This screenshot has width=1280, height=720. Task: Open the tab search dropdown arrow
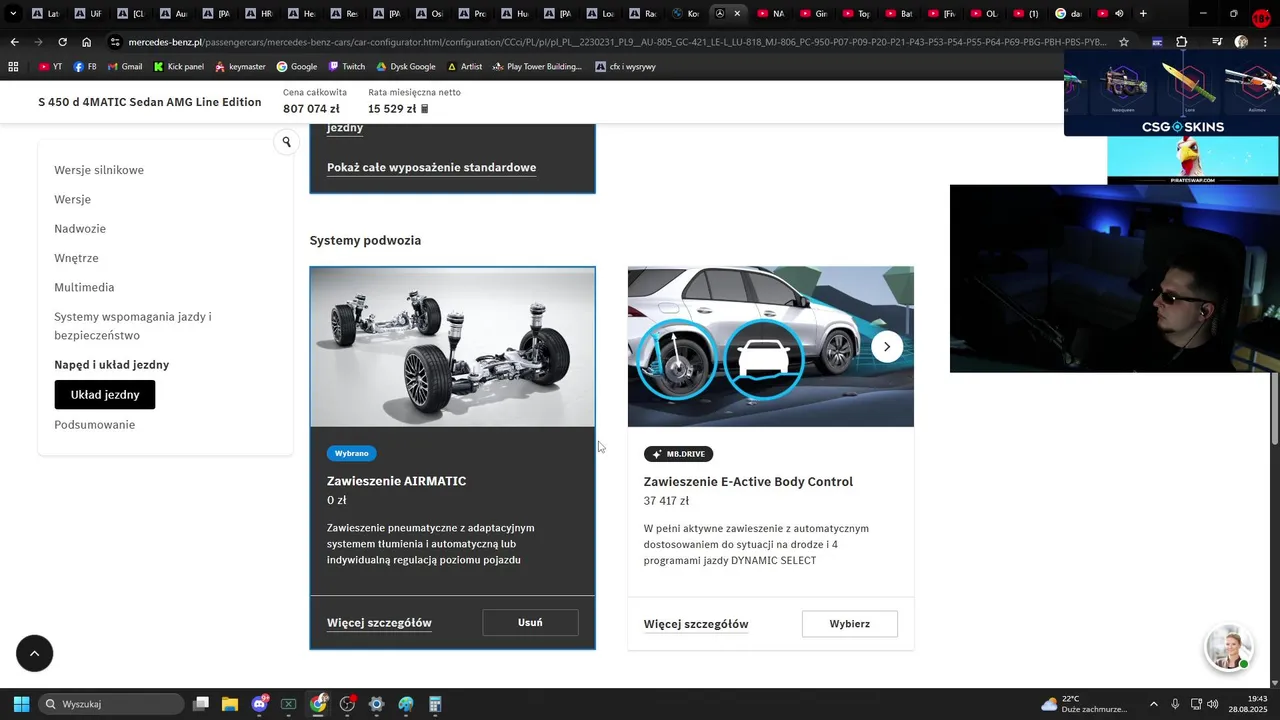click(12, 14)
